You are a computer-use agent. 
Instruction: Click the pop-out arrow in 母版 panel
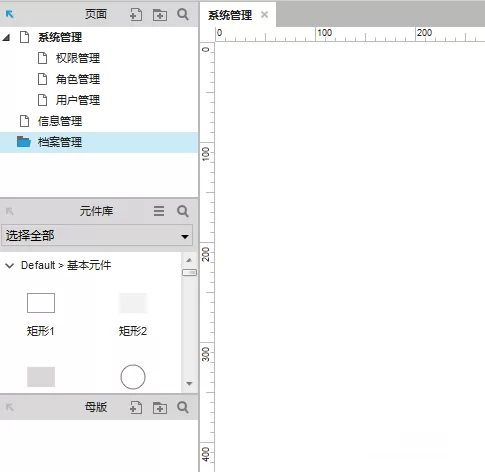tap(10, 407)
